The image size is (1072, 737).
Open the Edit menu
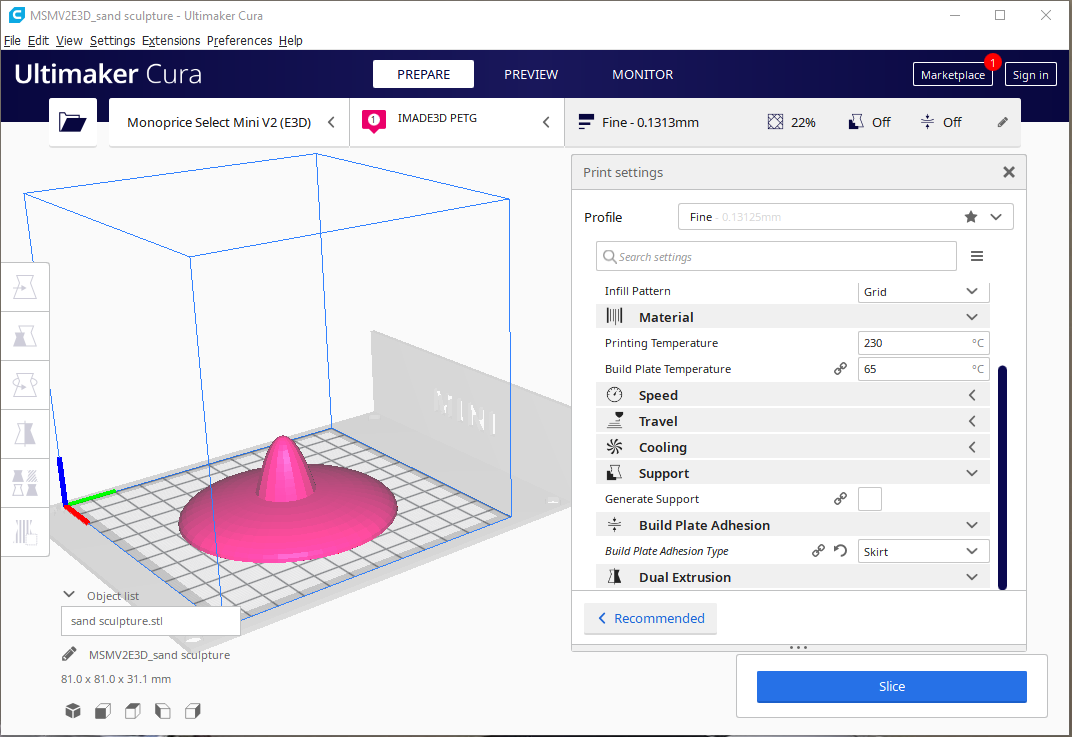[x=38, y=40]
